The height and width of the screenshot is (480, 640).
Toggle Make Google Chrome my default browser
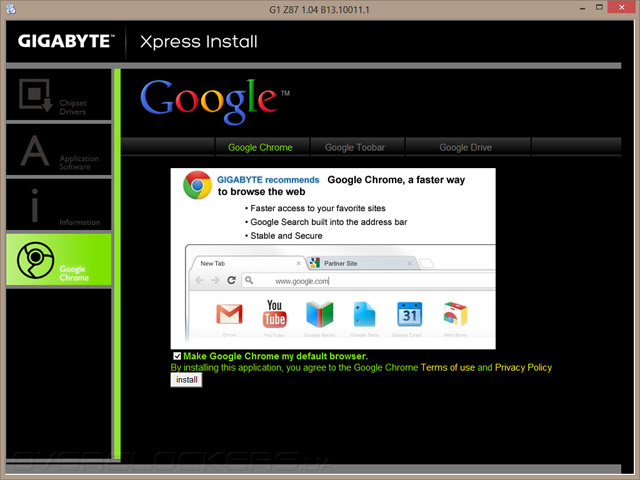[177, 356]
